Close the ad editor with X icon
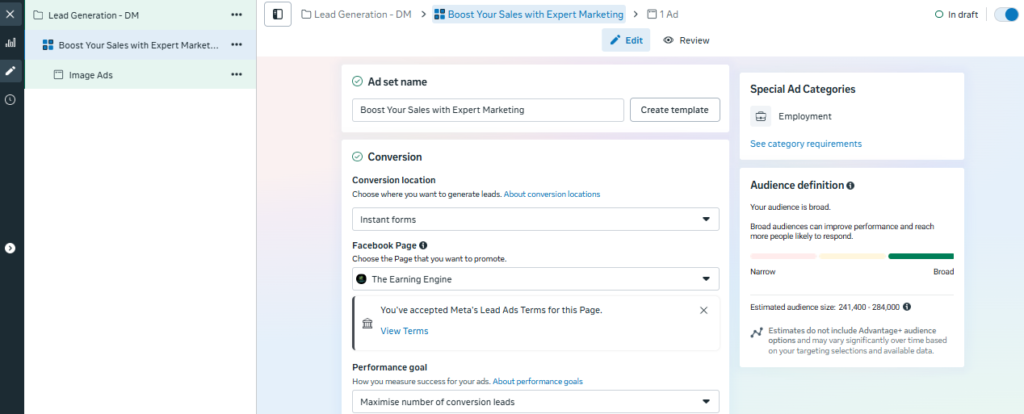Screen dimensions: 1024x414 tap(11, 15)
